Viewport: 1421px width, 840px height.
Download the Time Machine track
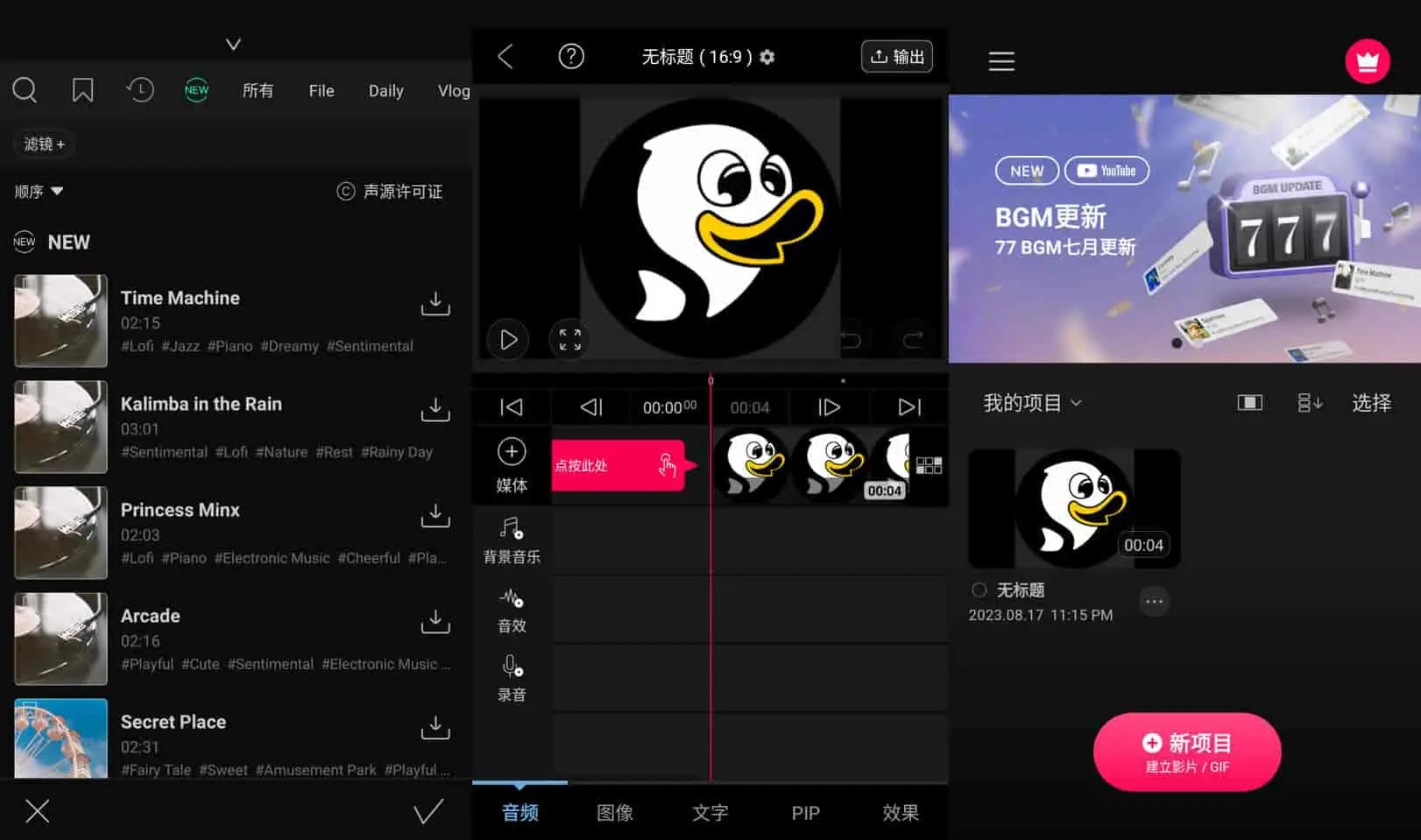[x=435, y=304]
